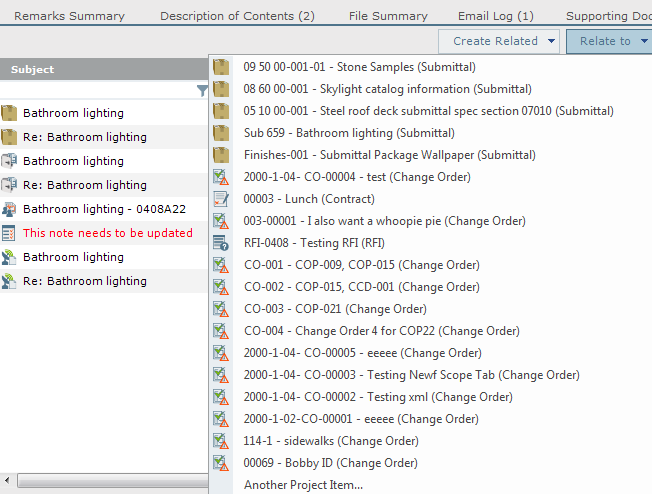Select 'CO-002 - COP-015, CCD-001' entry text

point(362,287)
